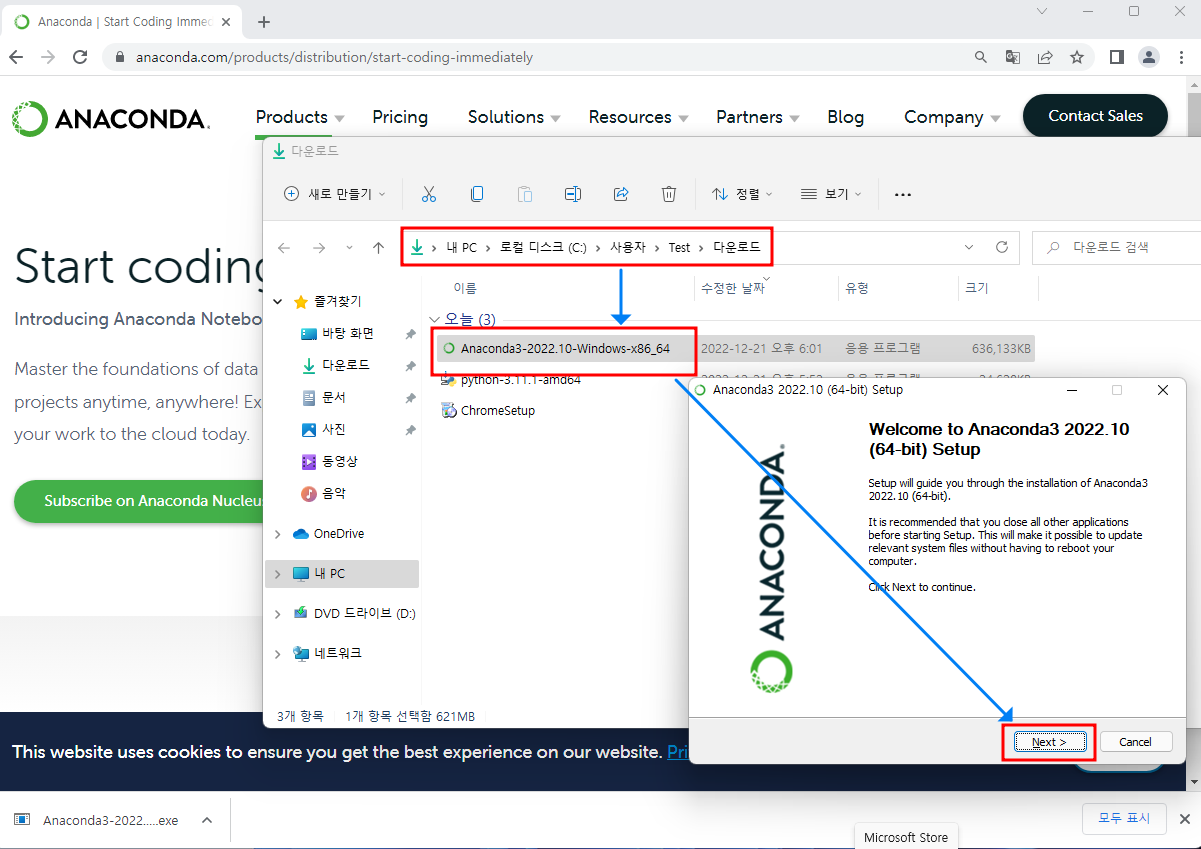Bookmark this page with the star icon

pyautogui.click(x=1077, y=57)
